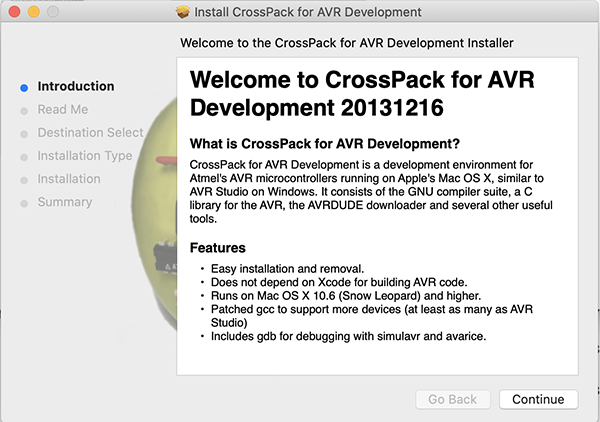Viewport: 600px width, 422px height.
Task: Select the Introduction step in sidebar
Action: tap(76, 86)
